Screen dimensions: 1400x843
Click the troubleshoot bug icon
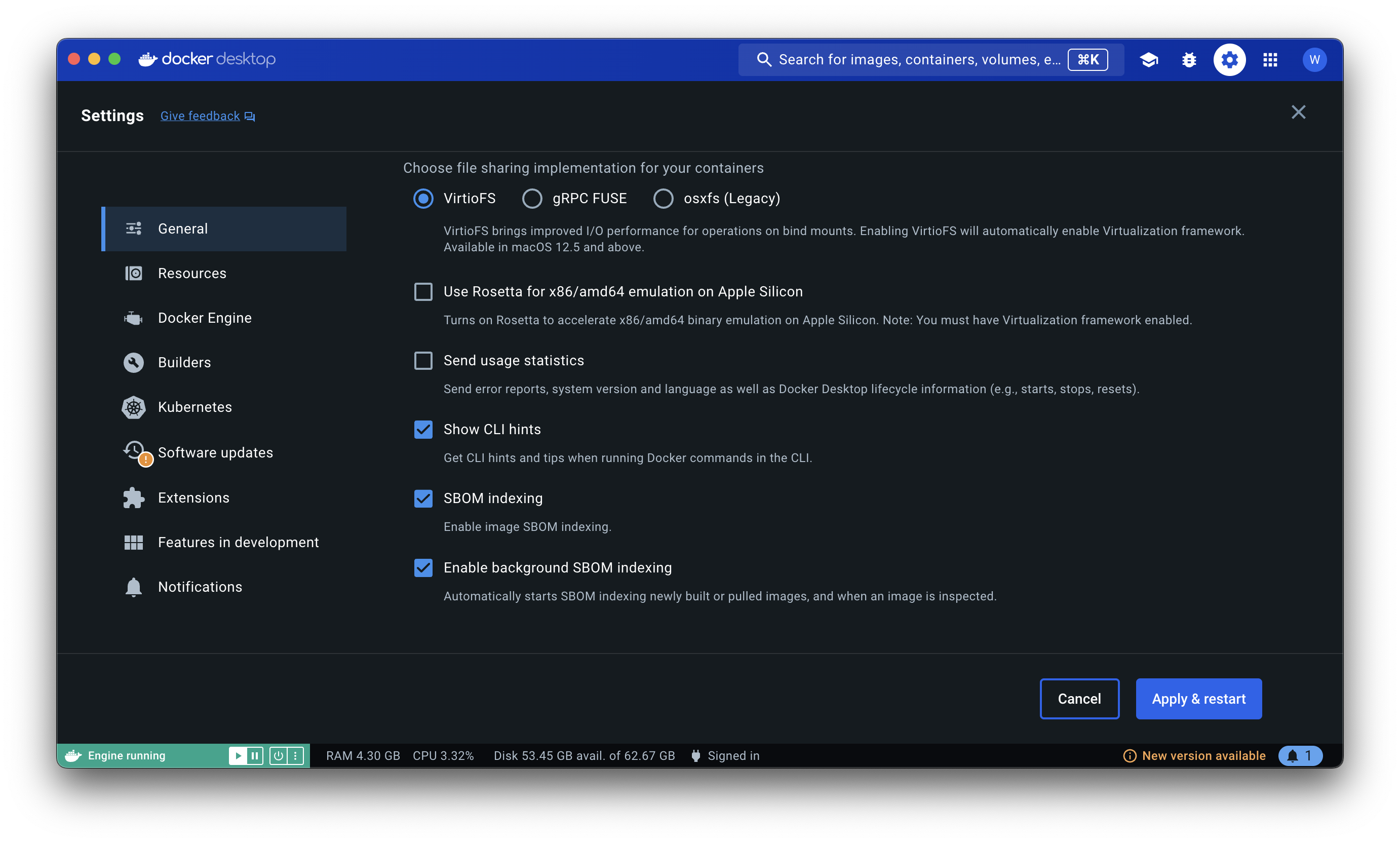[x=1189, y=60]
